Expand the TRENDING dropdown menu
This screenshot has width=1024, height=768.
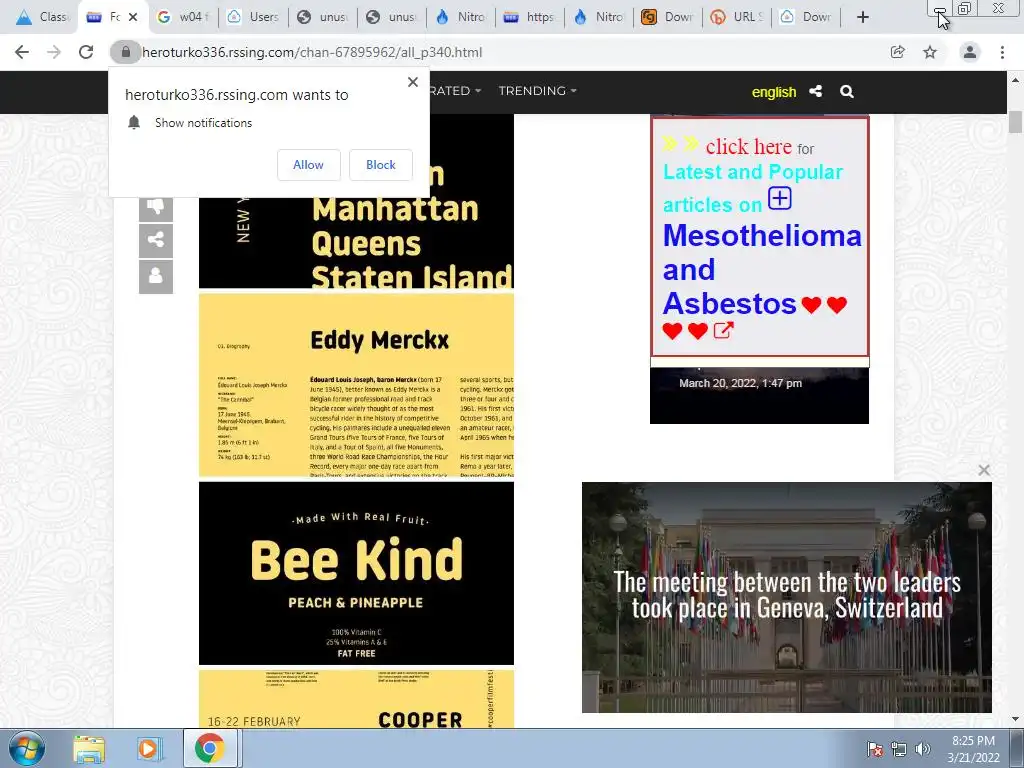(x=537, y=91)
